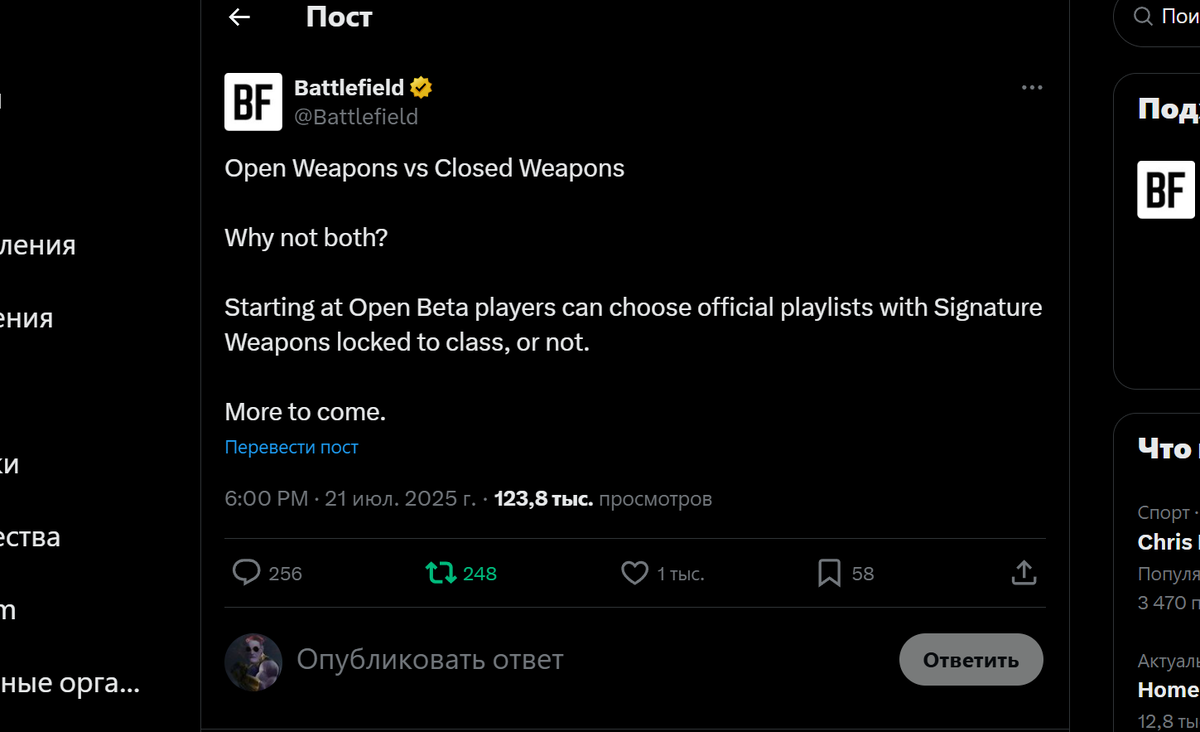Click the Опубликовать ответ reply field
Image resolution: width=1200 pixels, height=732 pixels.
[x=430, y=659]
